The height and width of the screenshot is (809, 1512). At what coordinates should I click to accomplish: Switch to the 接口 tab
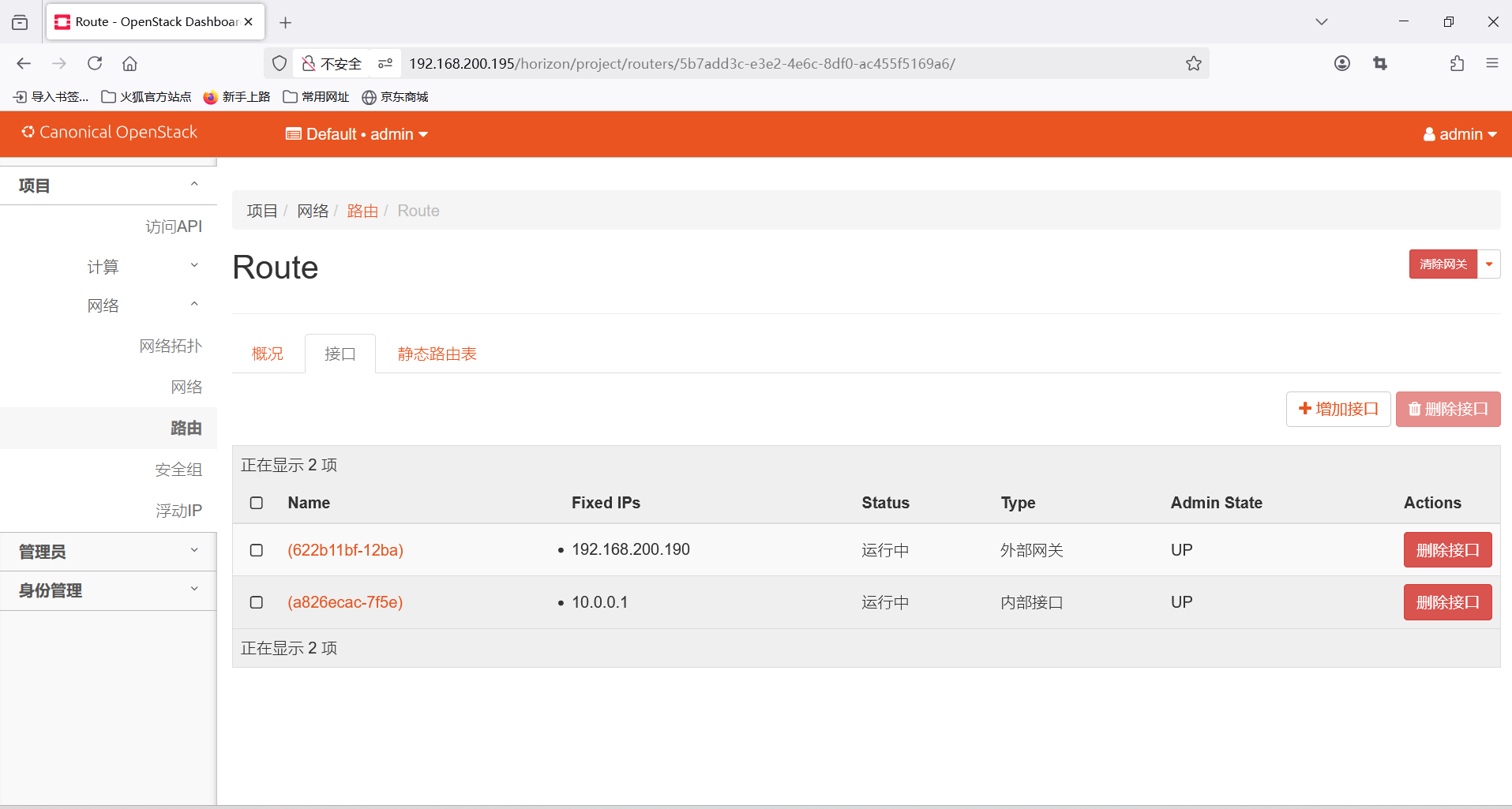340,354
